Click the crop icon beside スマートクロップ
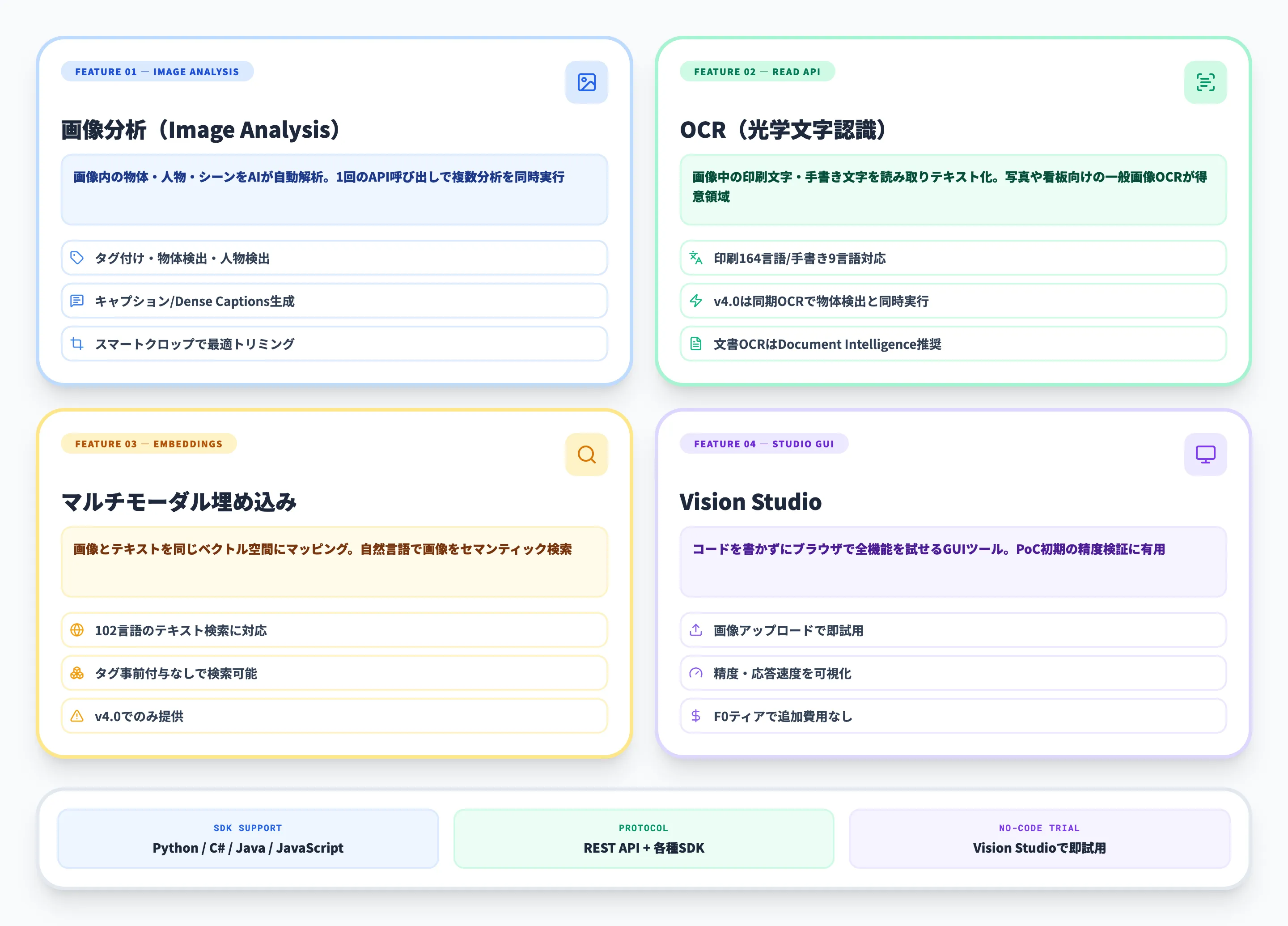 pyautogui.click(x=78, y=344)
